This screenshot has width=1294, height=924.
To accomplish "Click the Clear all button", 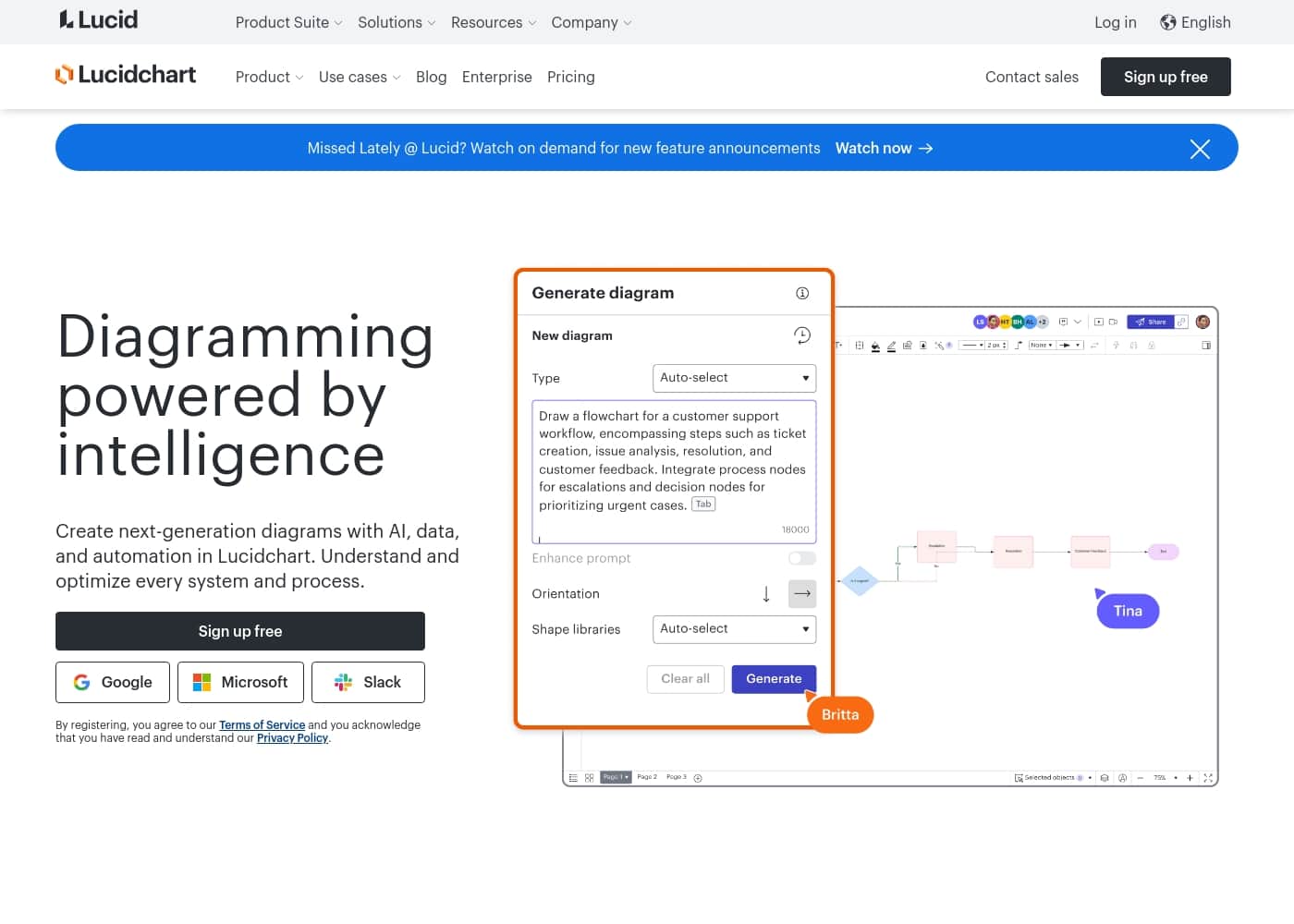I will pyautogui.click(x=685, y=679).
